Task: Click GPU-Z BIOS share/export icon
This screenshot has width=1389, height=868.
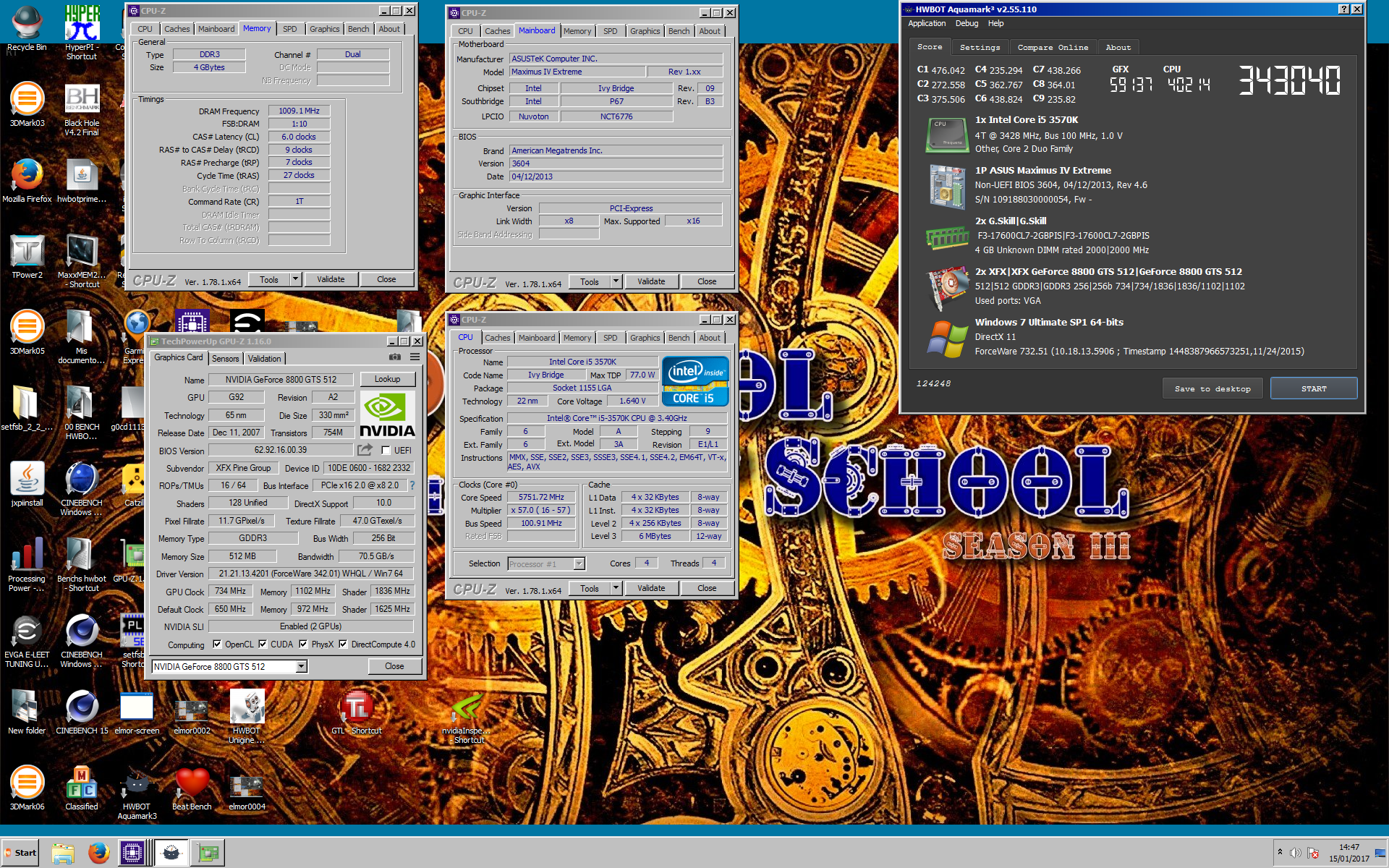Action: click(365, 449)
